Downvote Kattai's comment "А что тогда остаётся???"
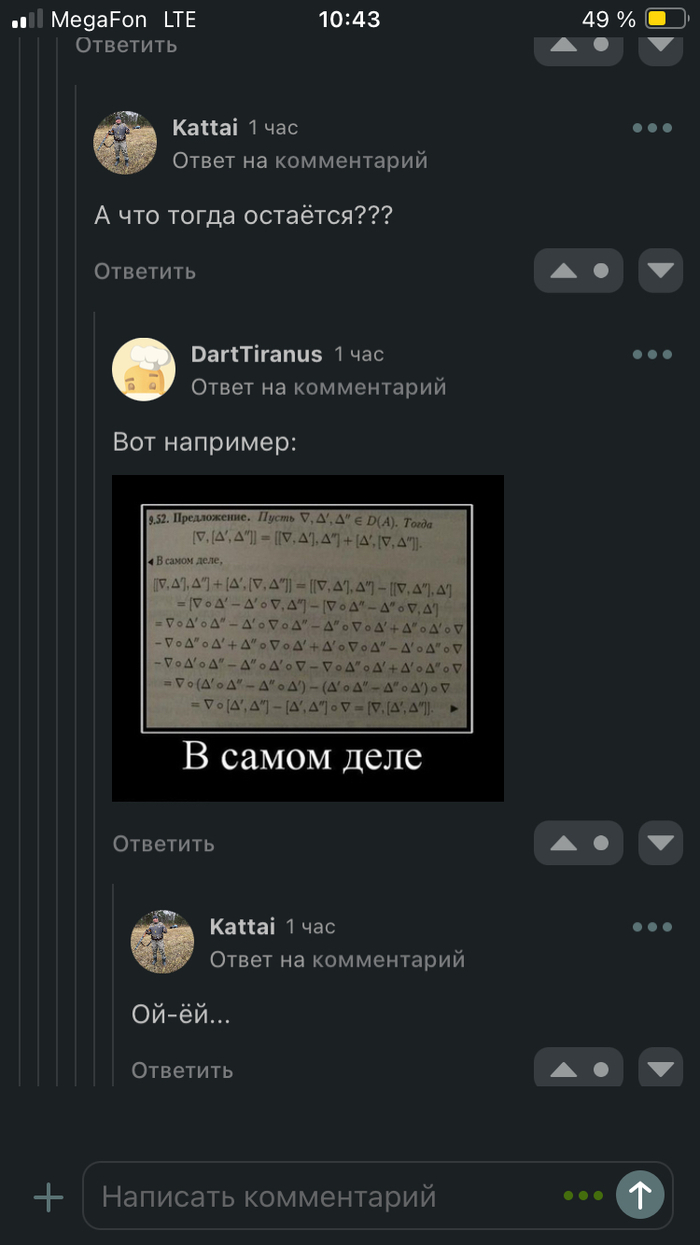The height and width of the screenshot is (1245, 700). (660, 271)
